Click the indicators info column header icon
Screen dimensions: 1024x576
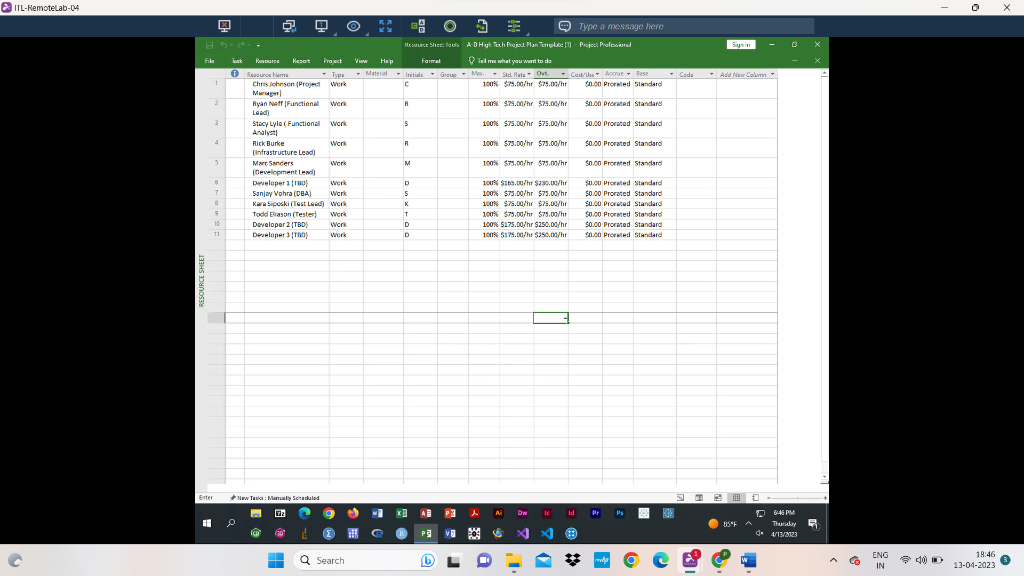[x=234, y=74]
